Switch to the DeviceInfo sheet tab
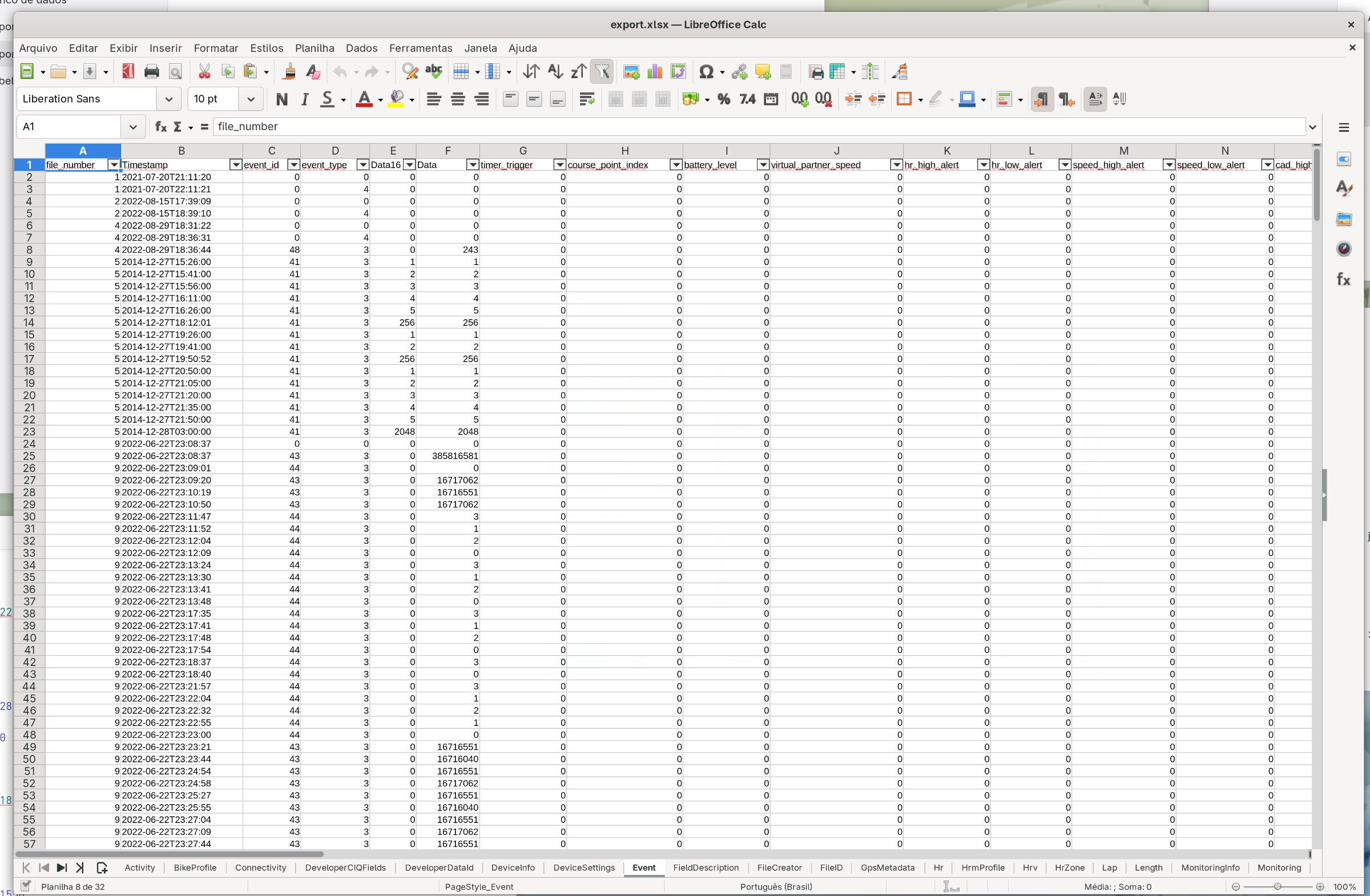1370x896 pixels. tap(513, 867)
